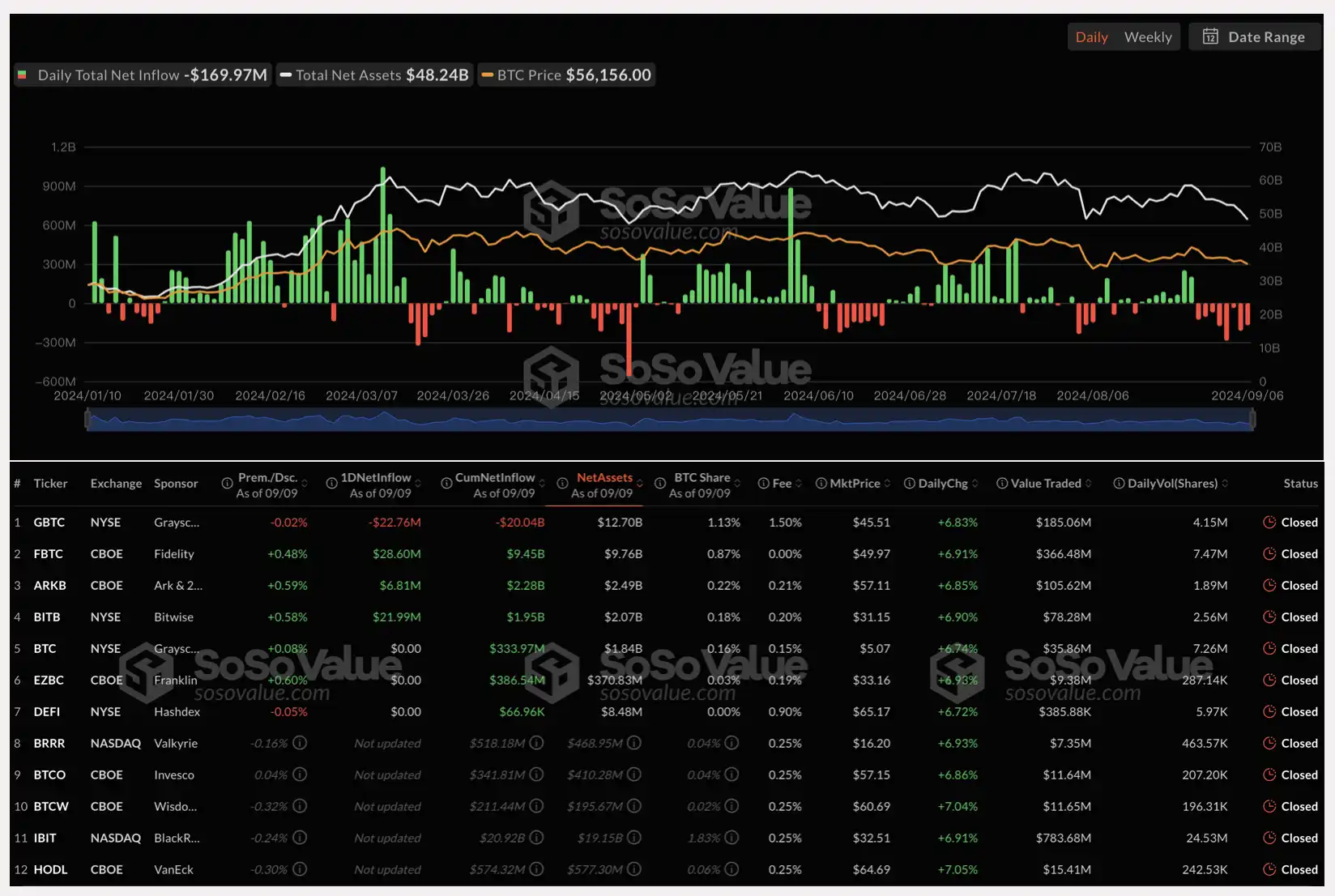This screenshot has width=1335, height=896.
Task: Click info icon beside HODL net assets
Action: [634, 869]
